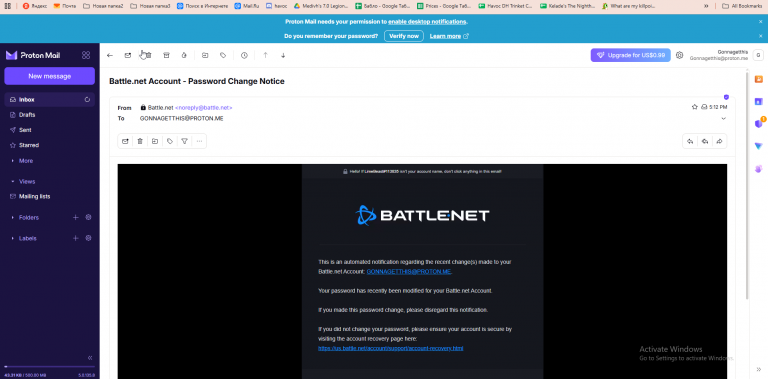The height and width of the screenshot is (379, 768).
Task: Dismiss the desktop notifications banner with its X
Action: tap(761, 22)
